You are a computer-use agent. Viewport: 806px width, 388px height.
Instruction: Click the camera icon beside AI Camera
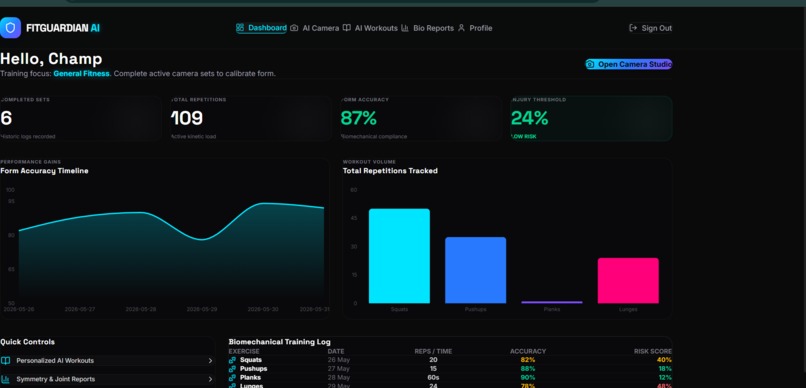coord(294,28)
